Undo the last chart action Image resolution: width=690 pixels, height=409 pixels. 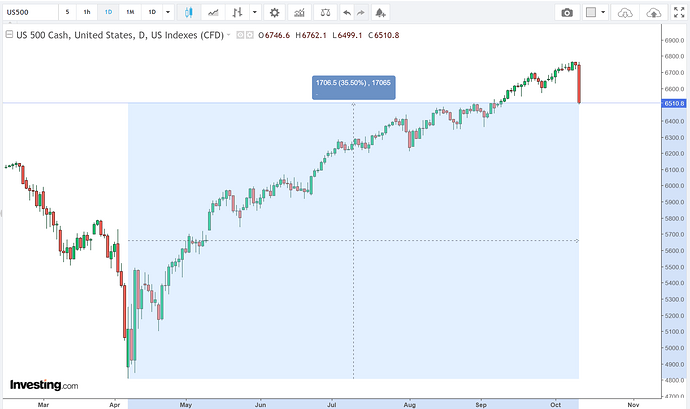pos(347,12)
